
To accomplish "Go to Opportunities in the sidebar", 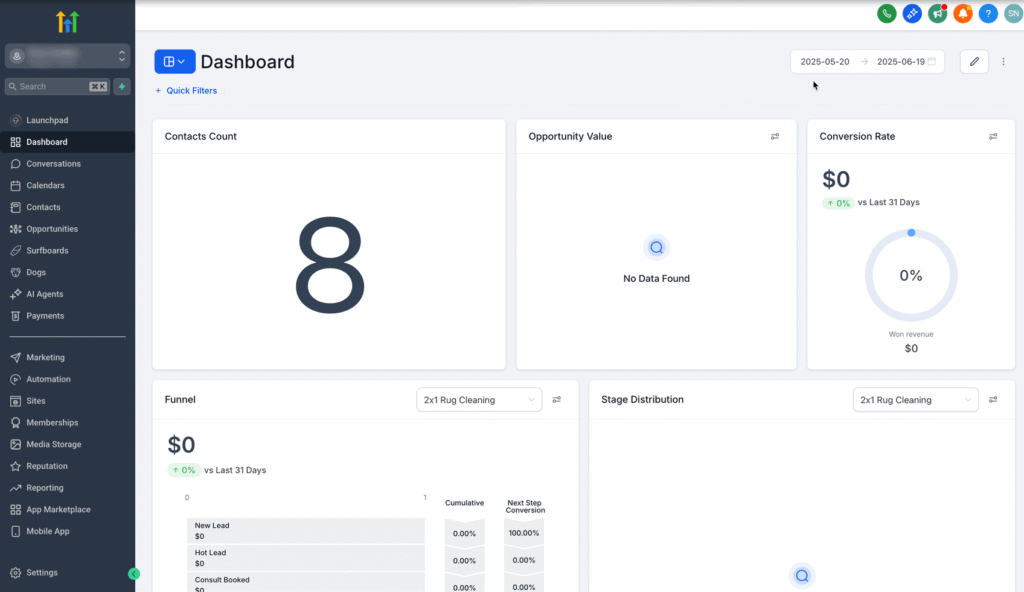I will click(52, 229).
